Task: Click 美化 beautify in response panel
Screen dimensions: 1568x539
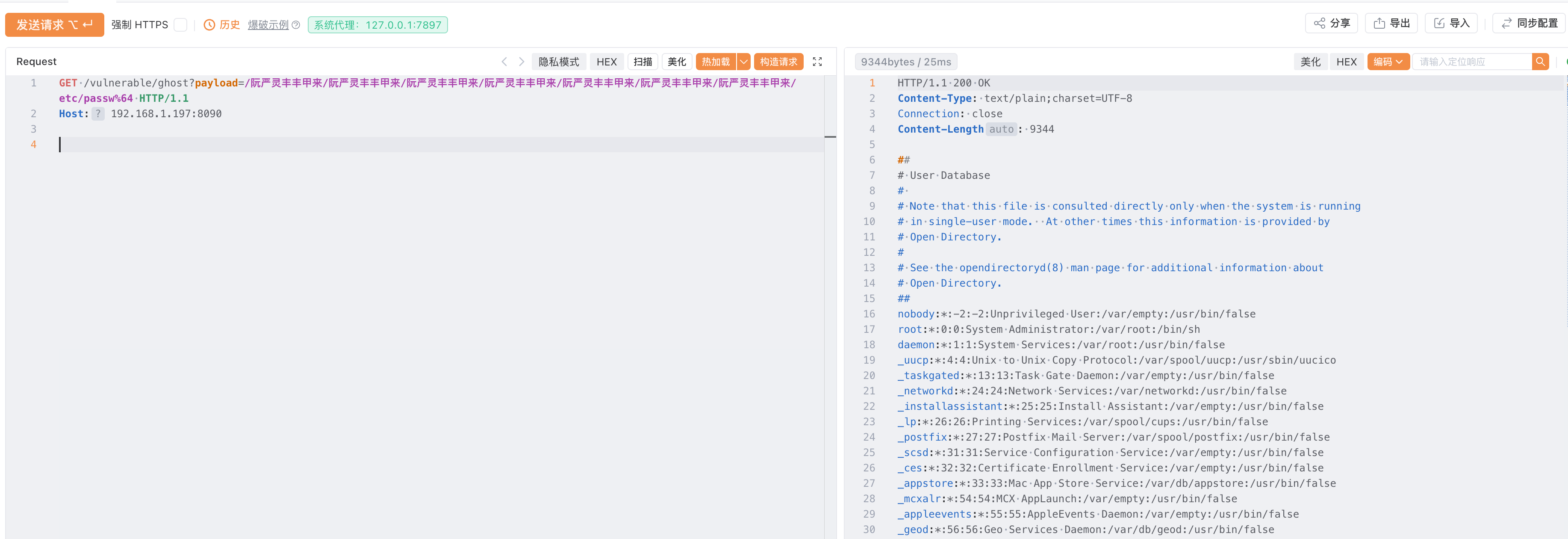Action: pos(1310,62)
